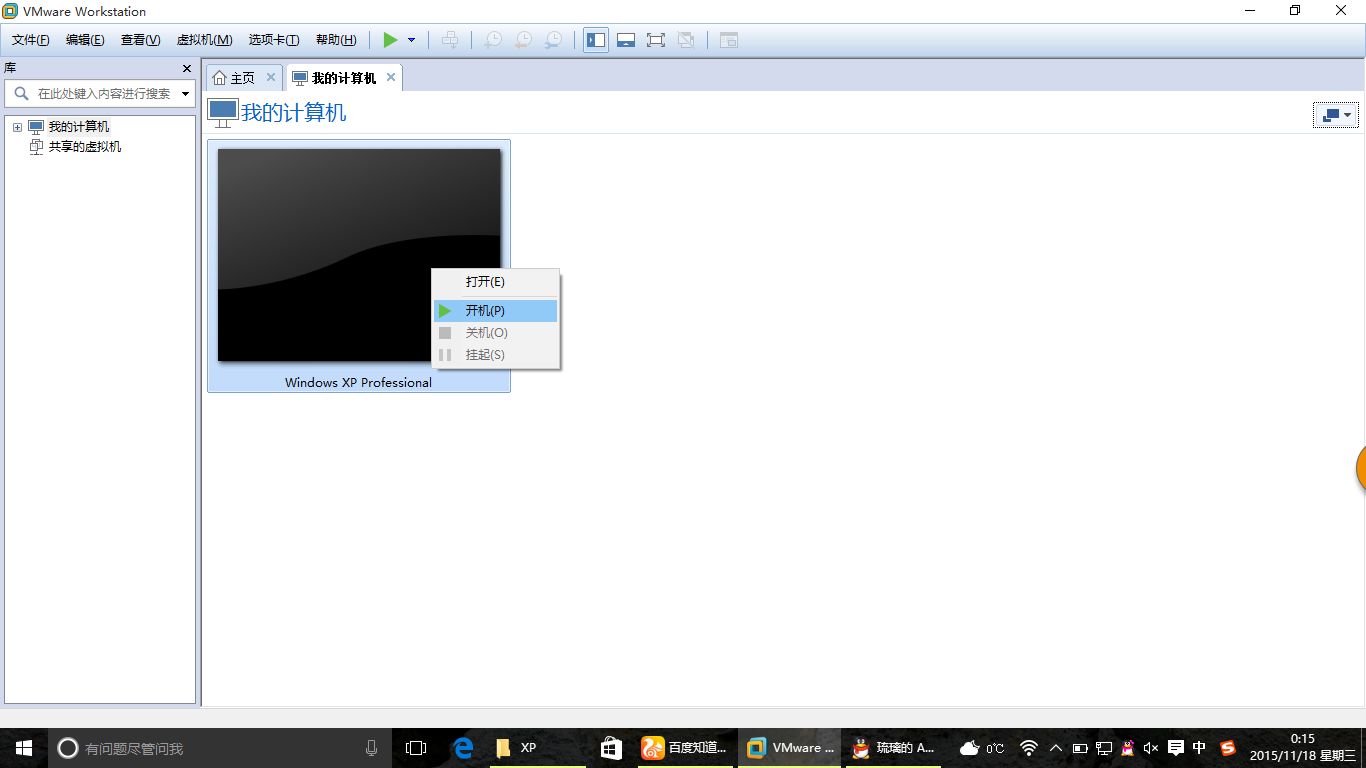Click the magnifier icon in library search

click(21, 93)
